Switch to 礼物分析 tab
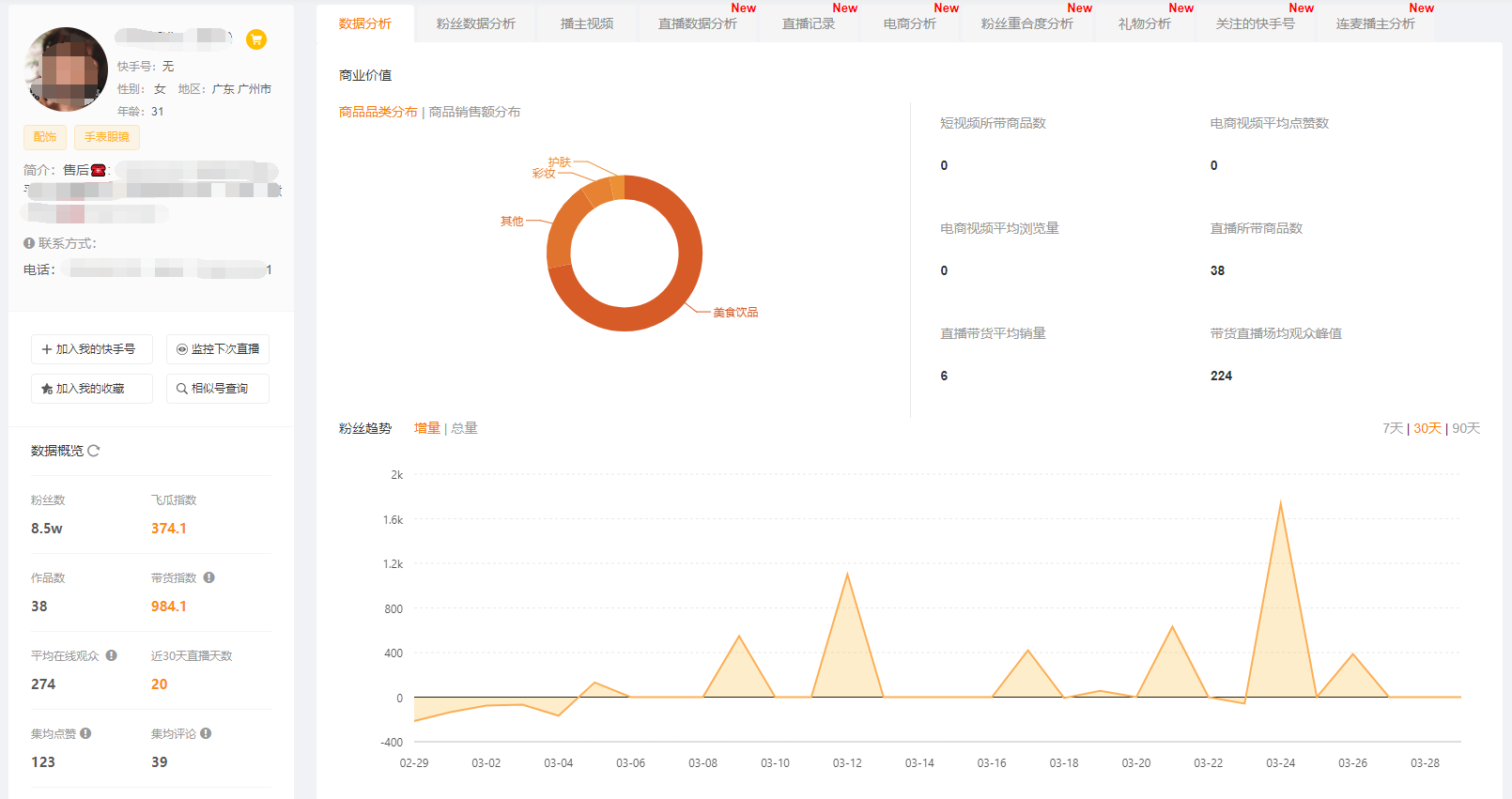 click(1145, 23)
